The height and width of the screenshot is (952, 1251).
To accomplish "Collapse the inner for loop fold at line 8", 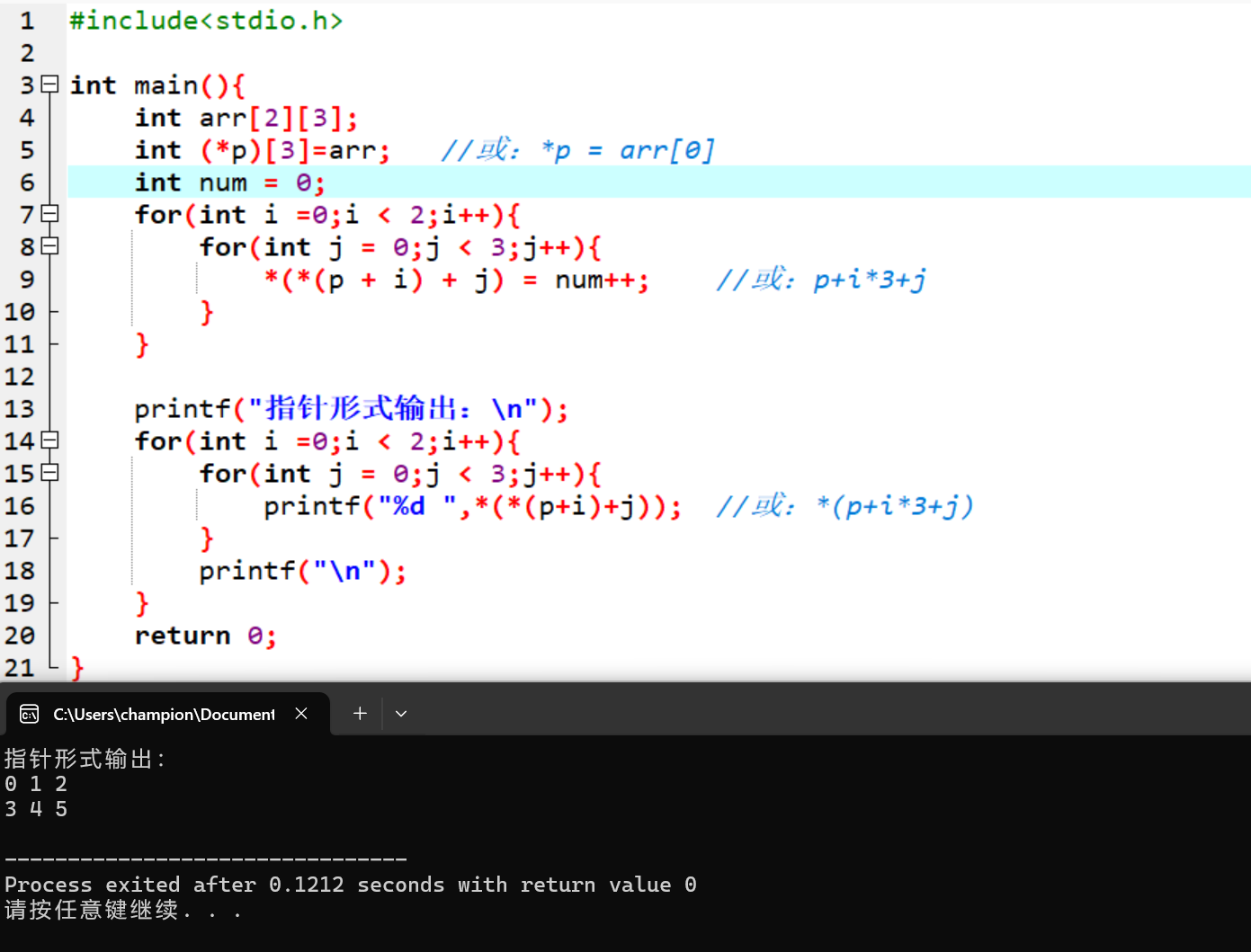I will [50, 246].
